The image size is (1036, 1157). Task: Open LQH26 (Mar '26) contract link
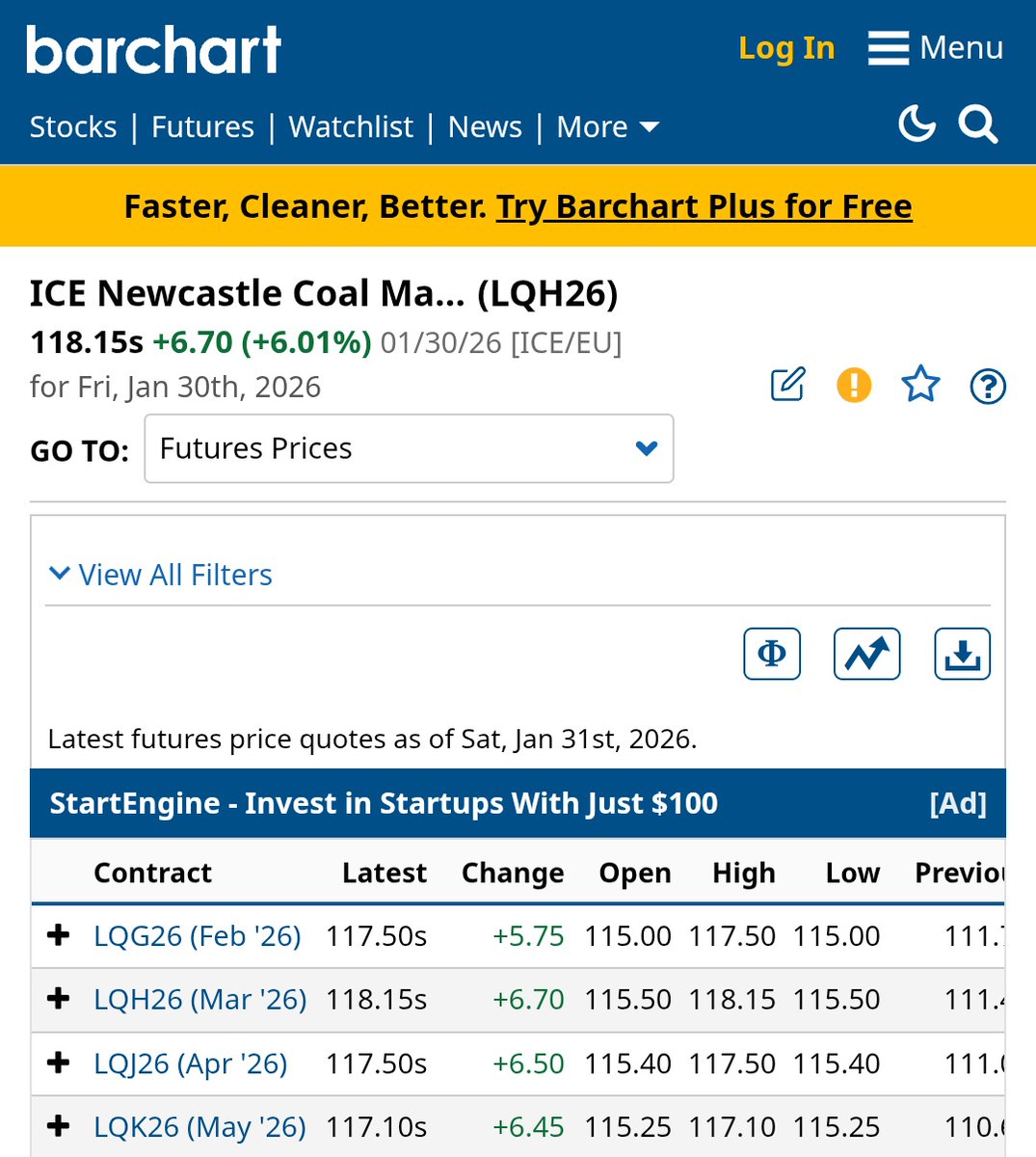[x=200, y=999]
